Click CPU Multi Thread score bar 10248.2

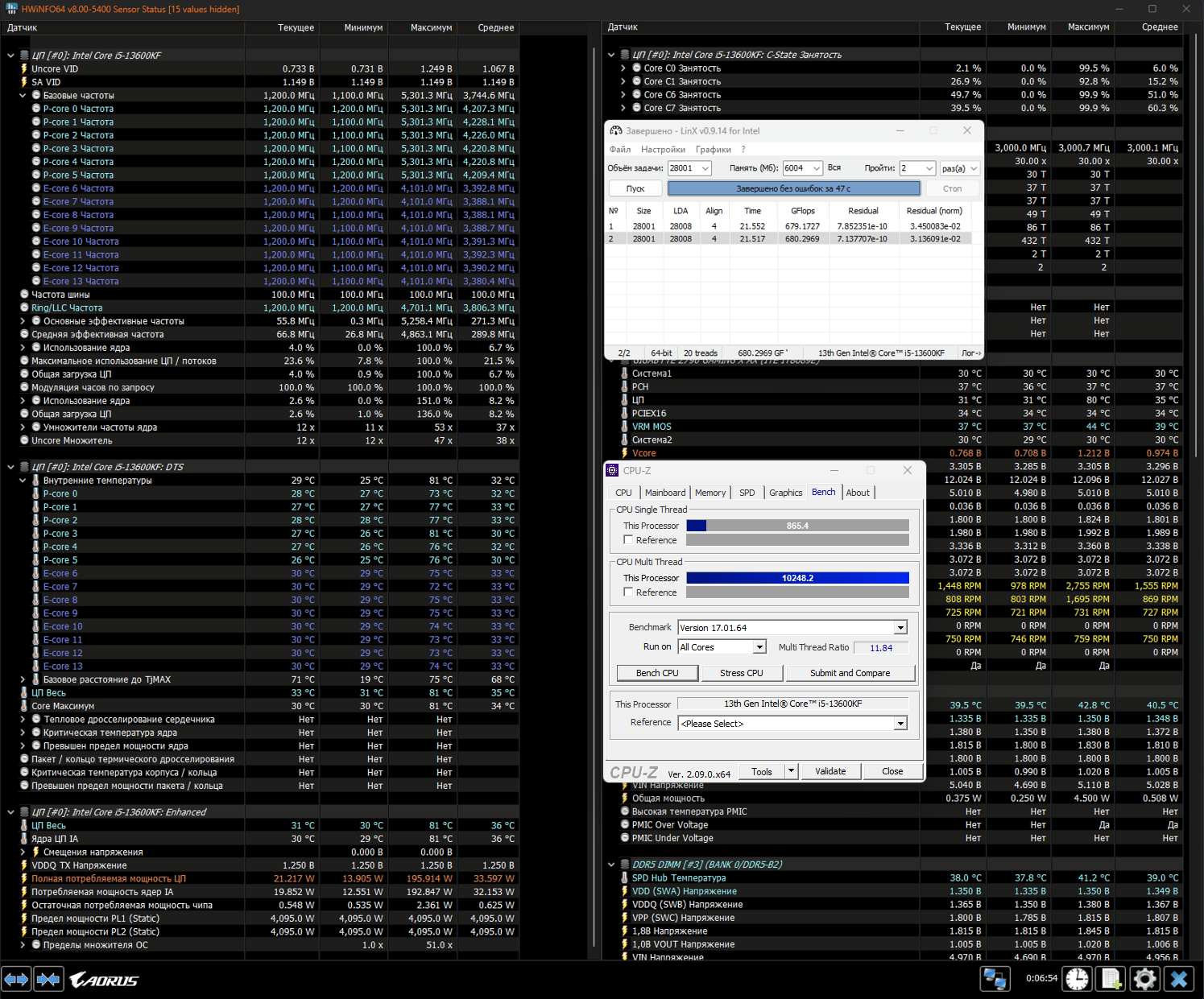pos(797,578)
